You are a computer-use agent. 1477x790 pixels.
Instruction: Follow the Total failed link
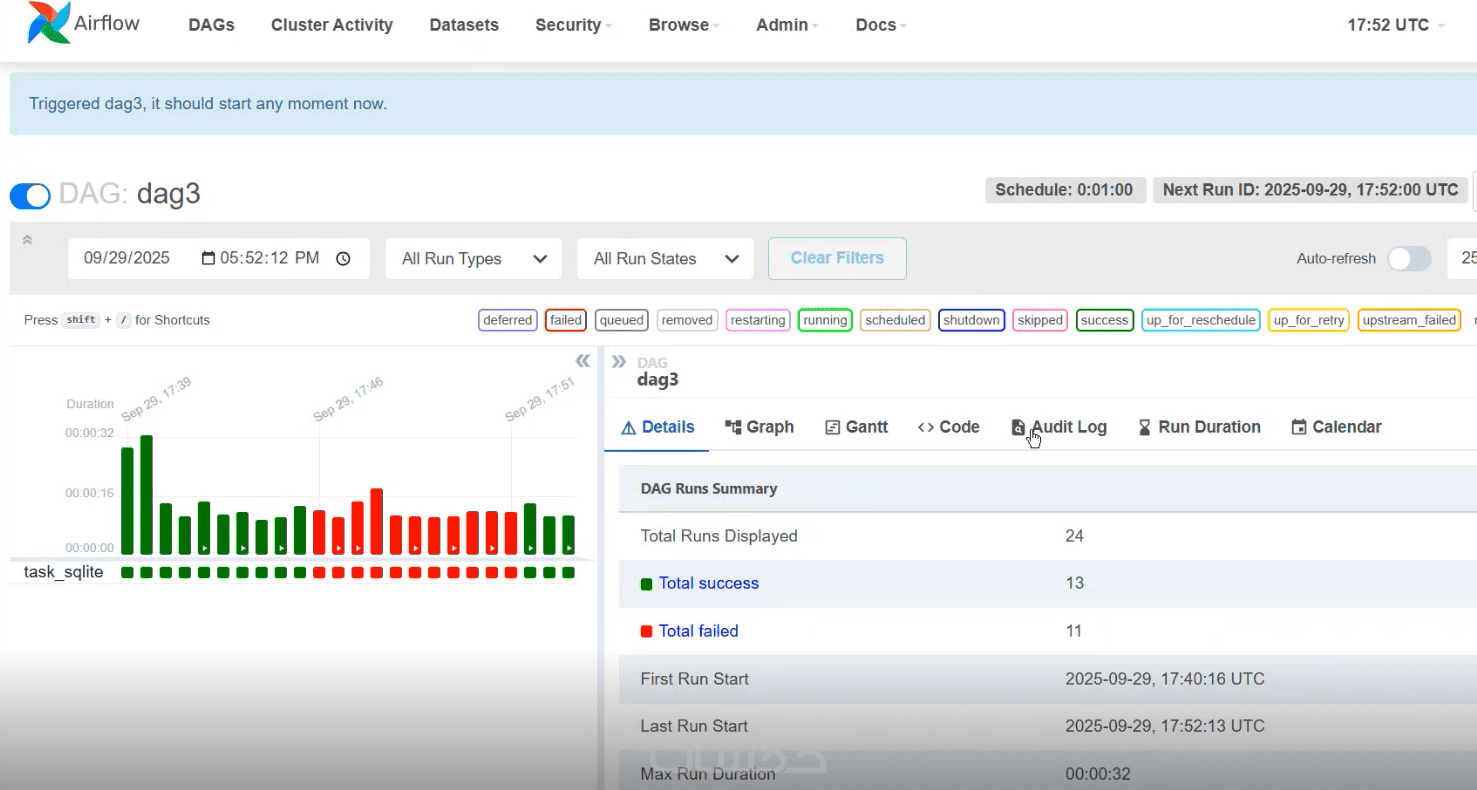point(698,631)
